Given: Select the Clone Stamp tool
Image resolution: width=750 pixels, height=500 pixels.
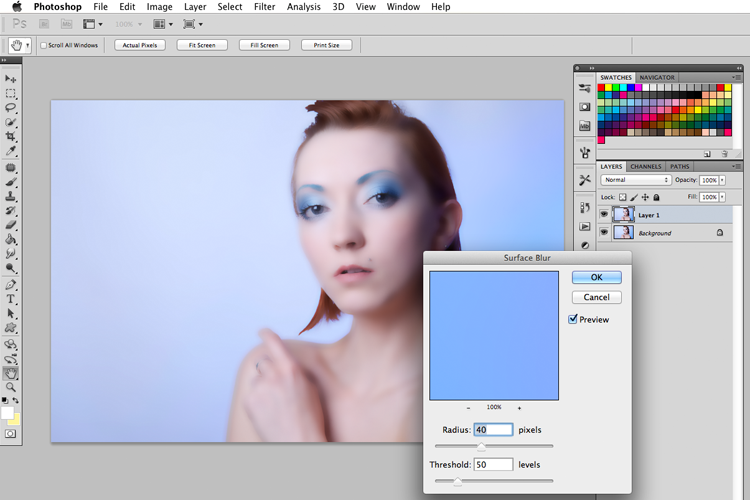Looking at the screenshot, I should [x=11, y=196].
